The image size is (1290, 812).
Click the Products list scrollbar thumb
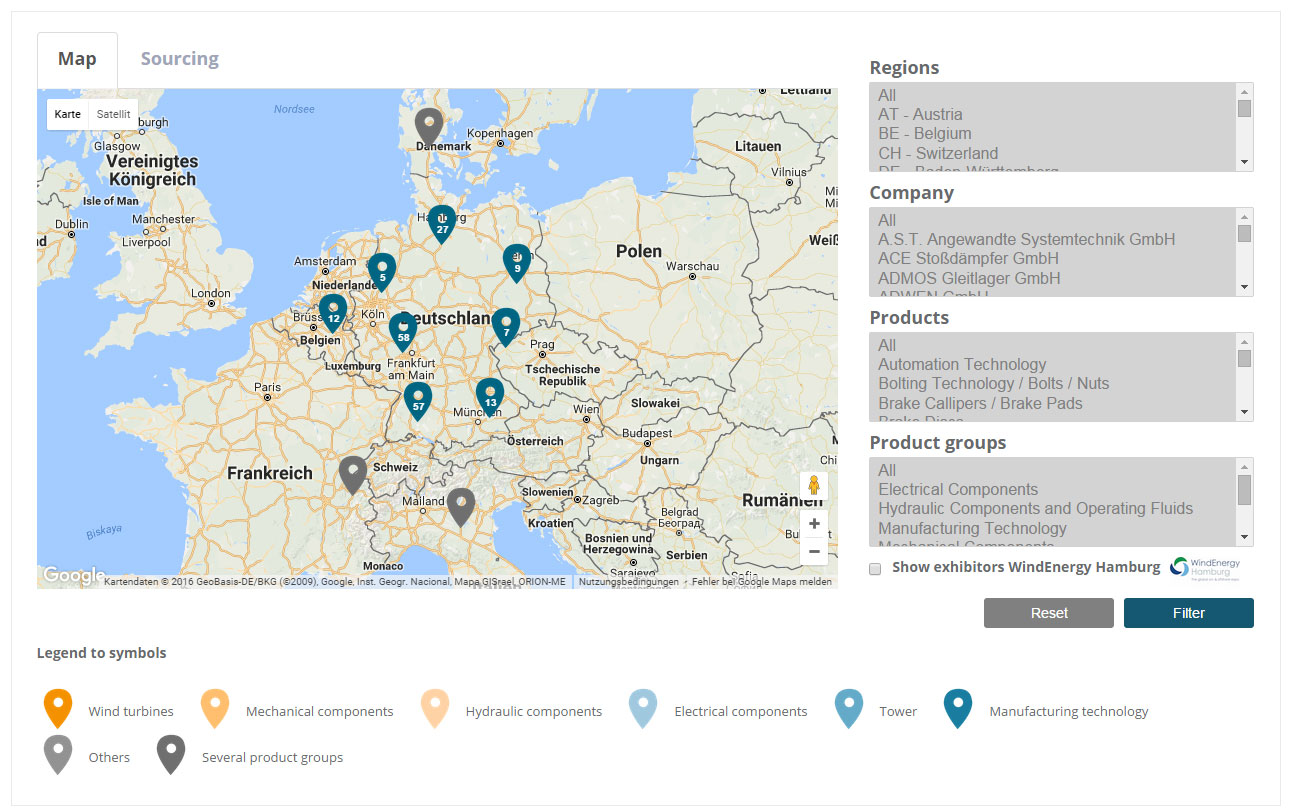[1244, 358]
